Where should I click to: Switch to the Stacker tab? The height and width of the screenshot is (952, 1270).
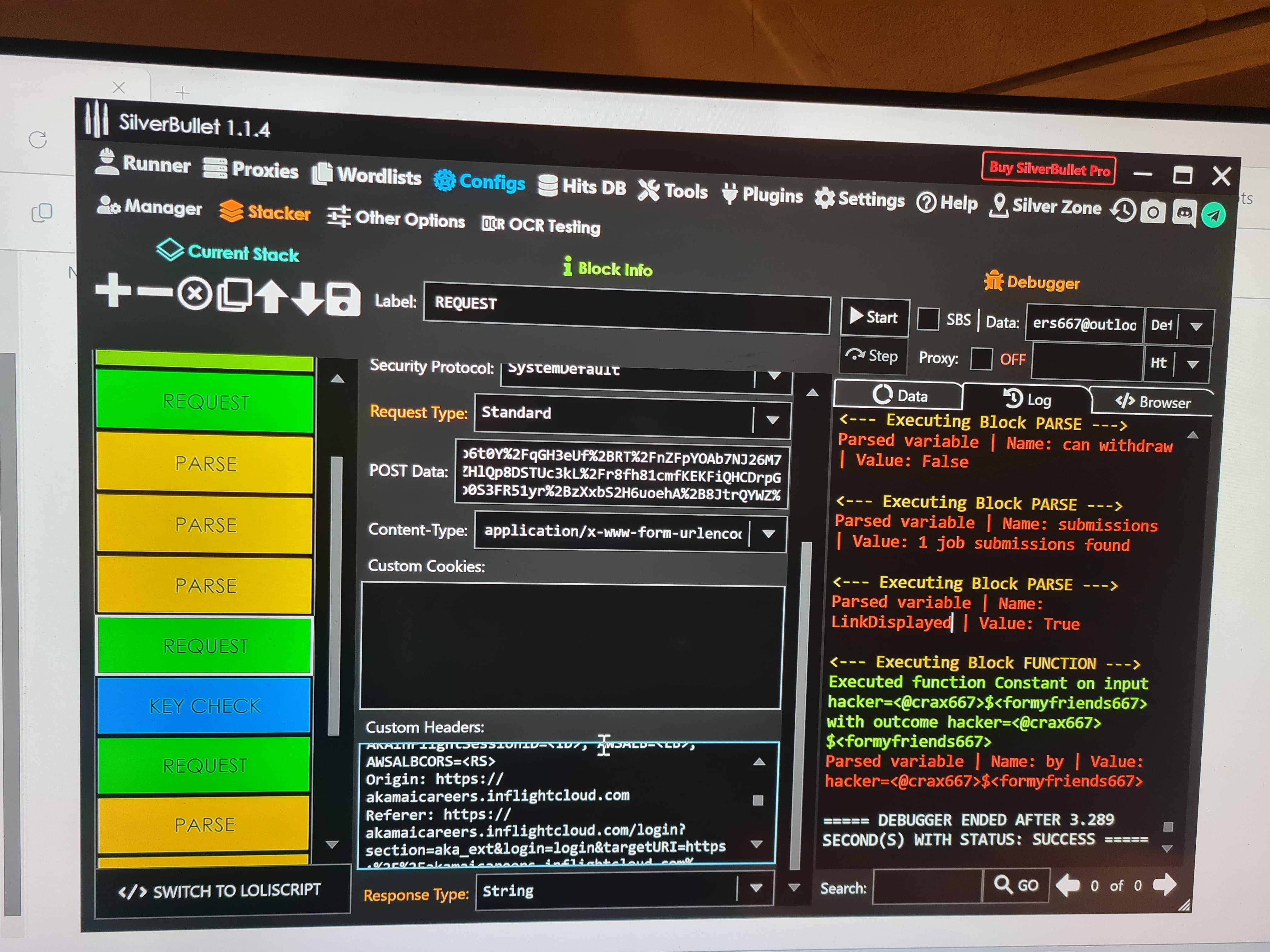[x=265, y=212]
